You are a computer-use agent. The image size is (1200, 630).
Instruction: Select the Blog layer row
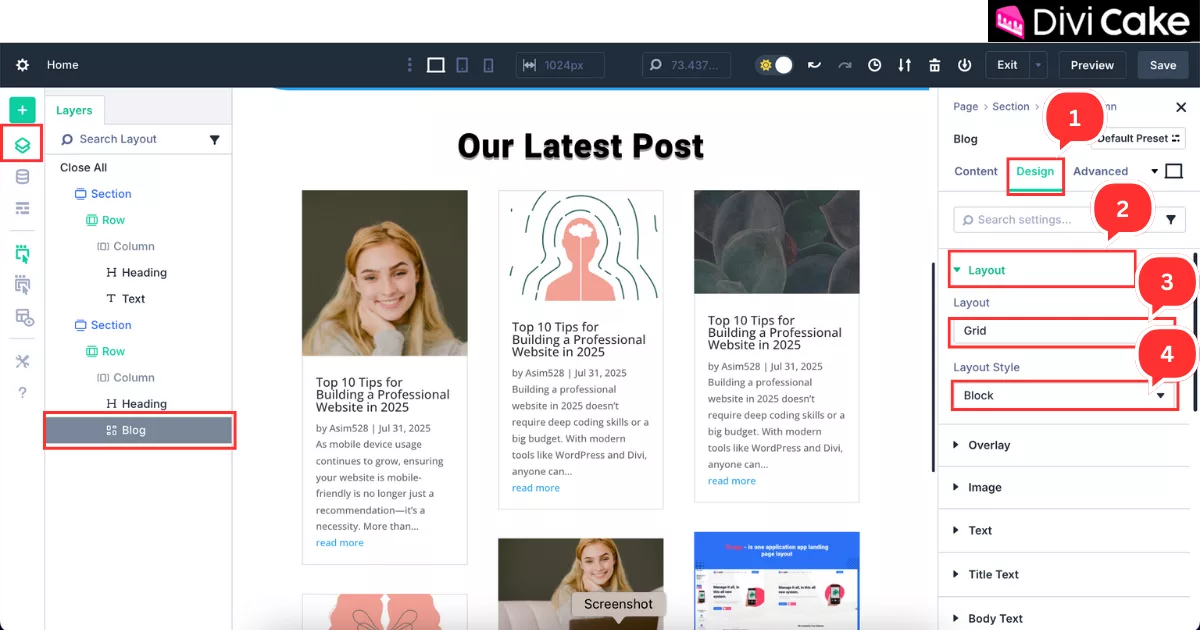tap(139, 430)
